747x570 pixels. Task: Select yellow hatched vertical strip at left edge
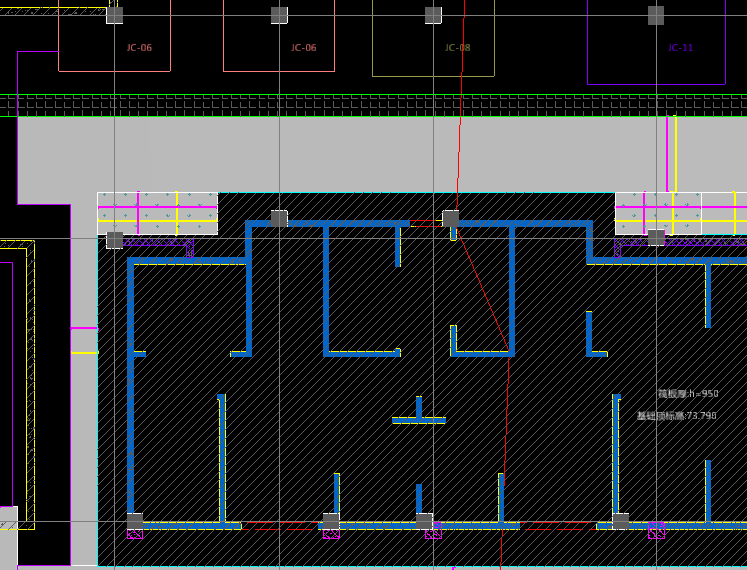coord(30,380)
